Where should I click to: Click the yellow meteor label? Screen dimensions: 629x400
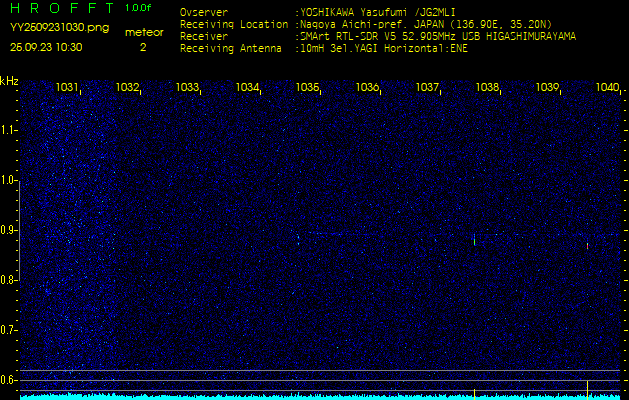[143, 33]
